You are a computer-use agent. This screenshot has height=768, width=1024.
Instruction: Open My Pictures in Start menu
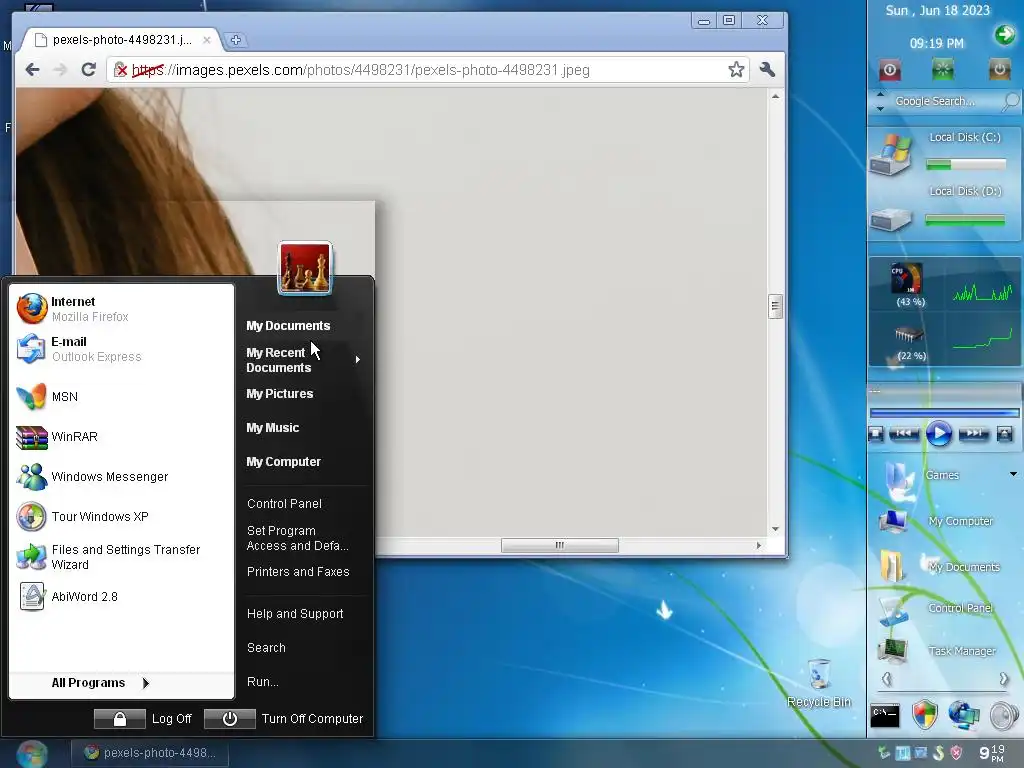[280, 394]
